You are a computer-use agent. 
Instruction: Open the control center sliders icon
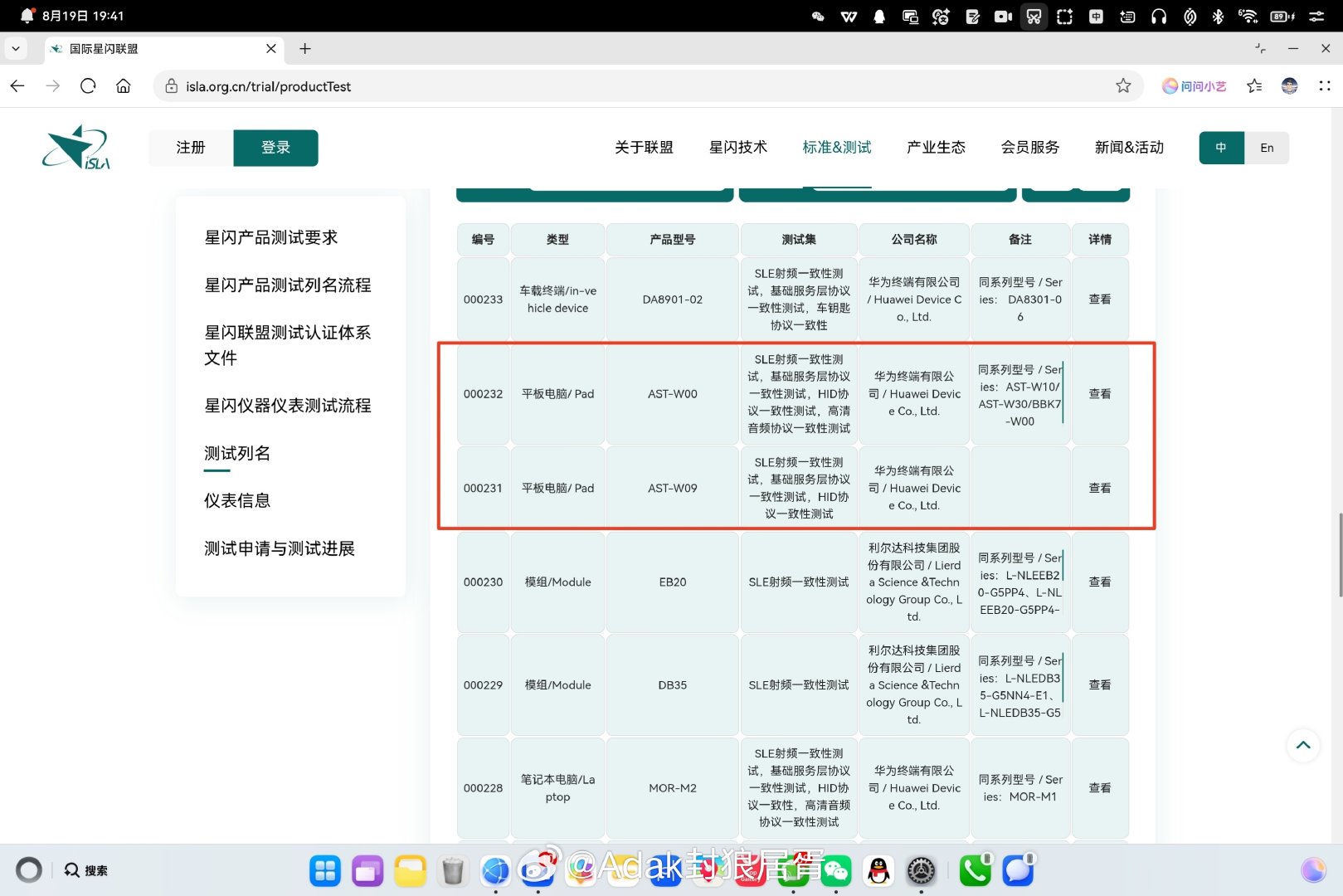coord(1316,16)
